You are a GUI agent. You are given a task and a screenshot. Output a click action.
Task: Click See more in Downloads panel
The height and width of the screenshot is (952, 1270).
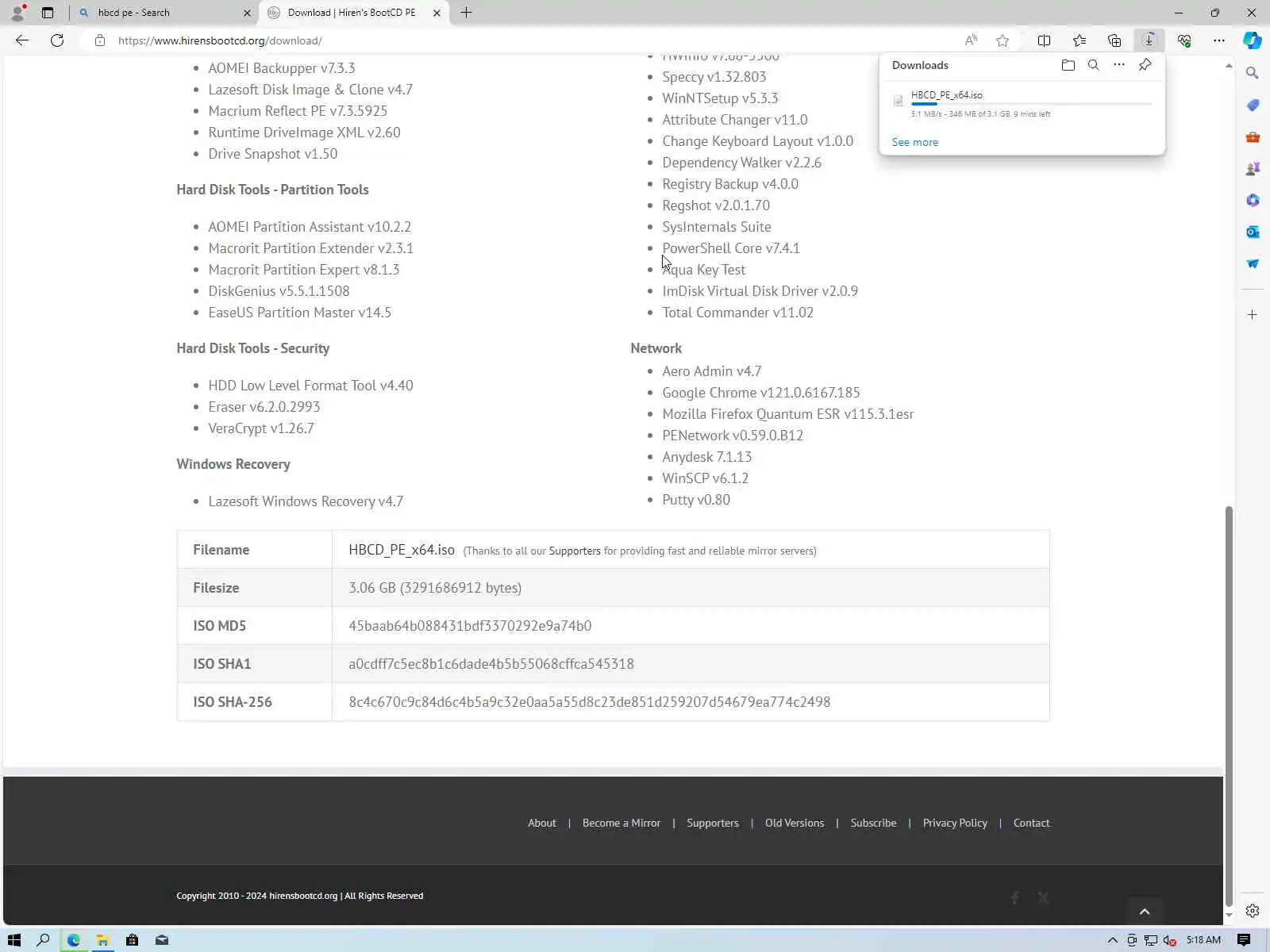tap(915, 142)
